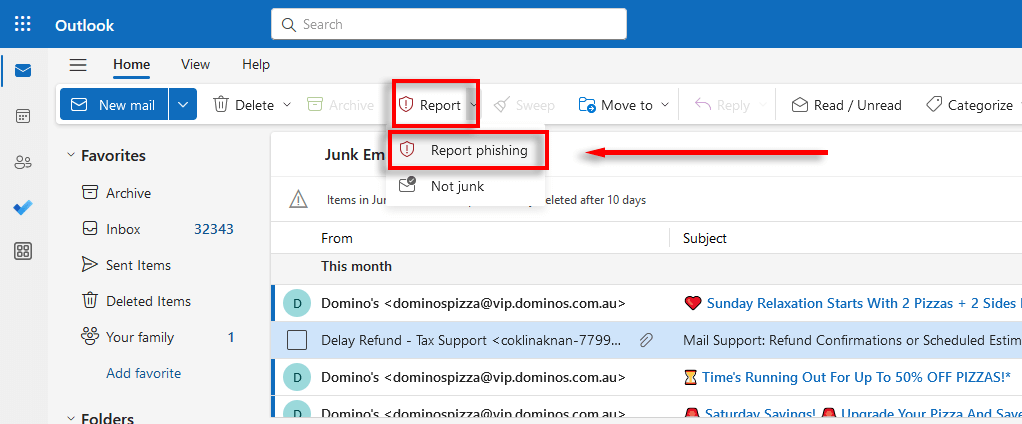Viewport: 1022px width, 424px height.
Task: Click in the Search box
Action: (x=448, y=24)
